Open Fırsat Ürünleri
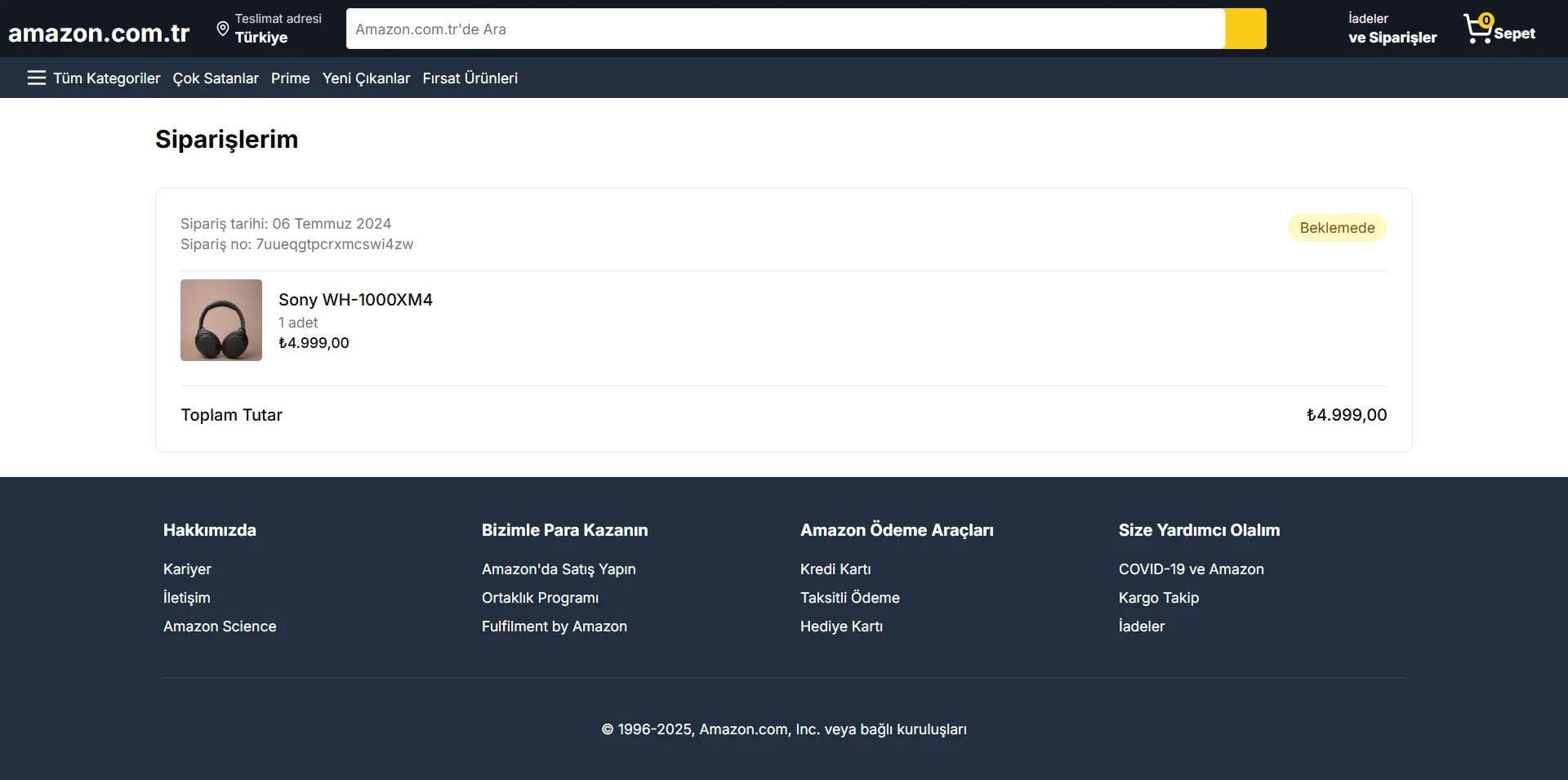1568x780 pixels. (470, 78)
